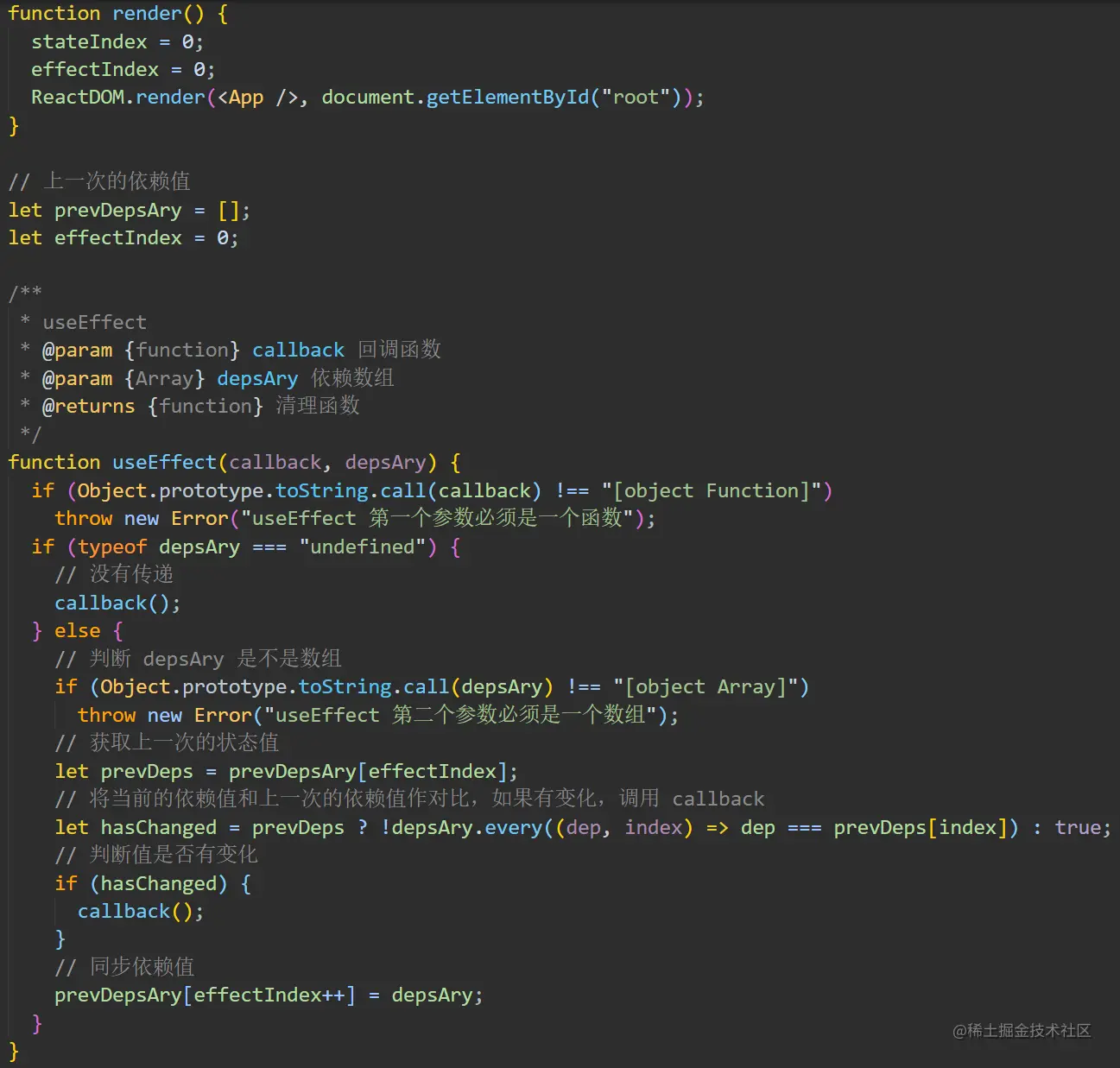Screen dimensions: 1120x1068
Task: Click '@returns {function} 清理函数' line
Action: (190, 406)
